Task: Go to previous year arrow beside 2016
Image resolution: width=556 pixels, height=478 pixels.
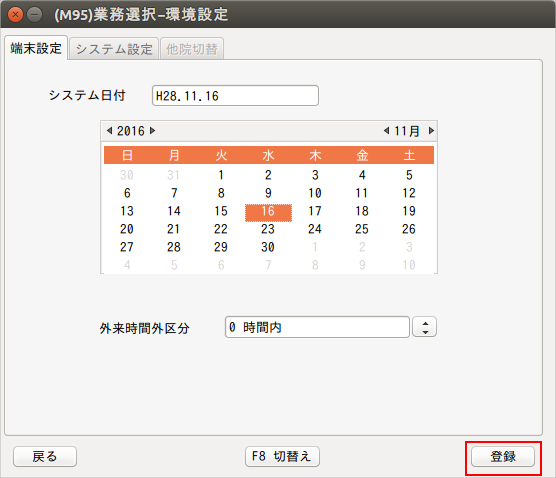Action: (110, 131)
